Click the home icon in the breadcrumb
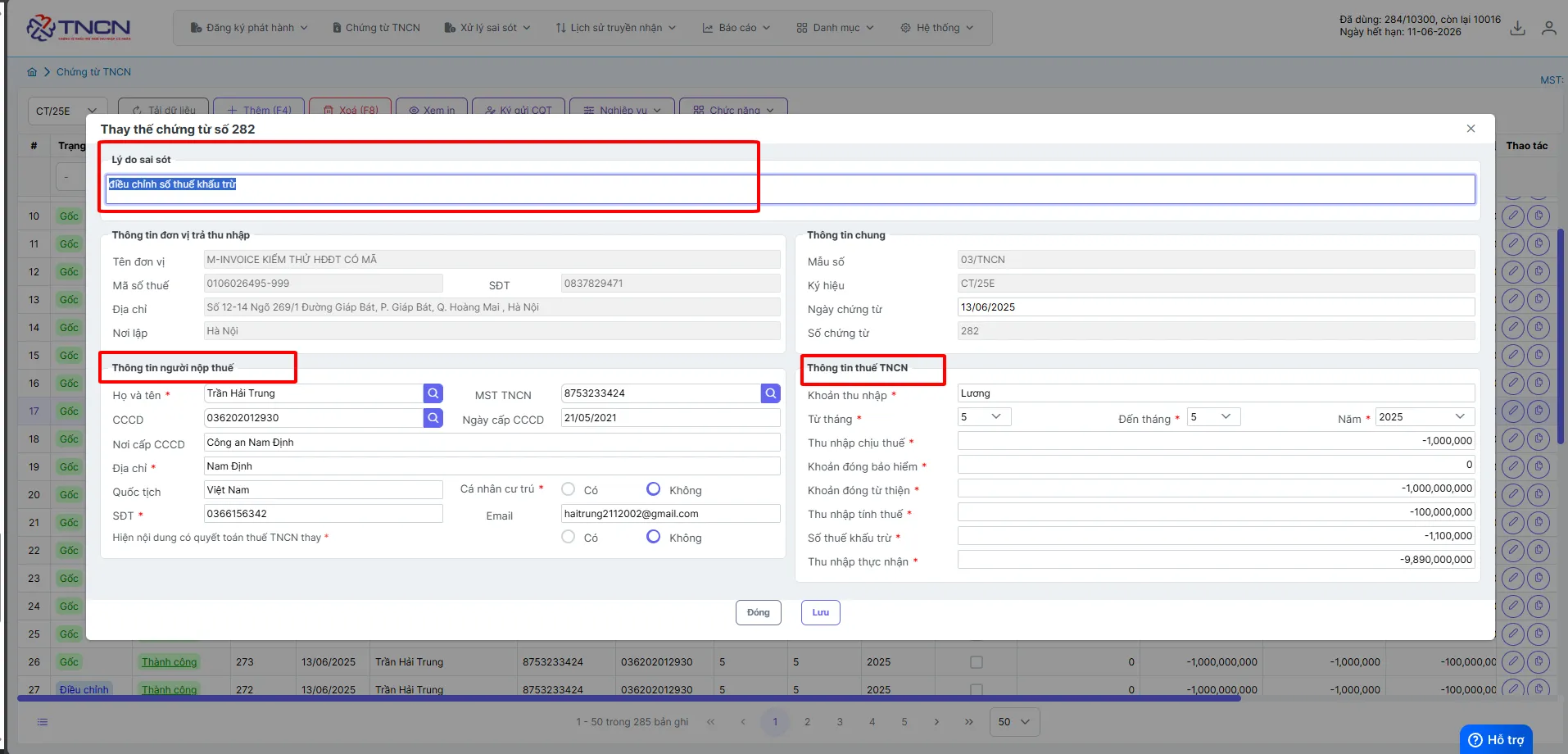 [x=32, y=72]
